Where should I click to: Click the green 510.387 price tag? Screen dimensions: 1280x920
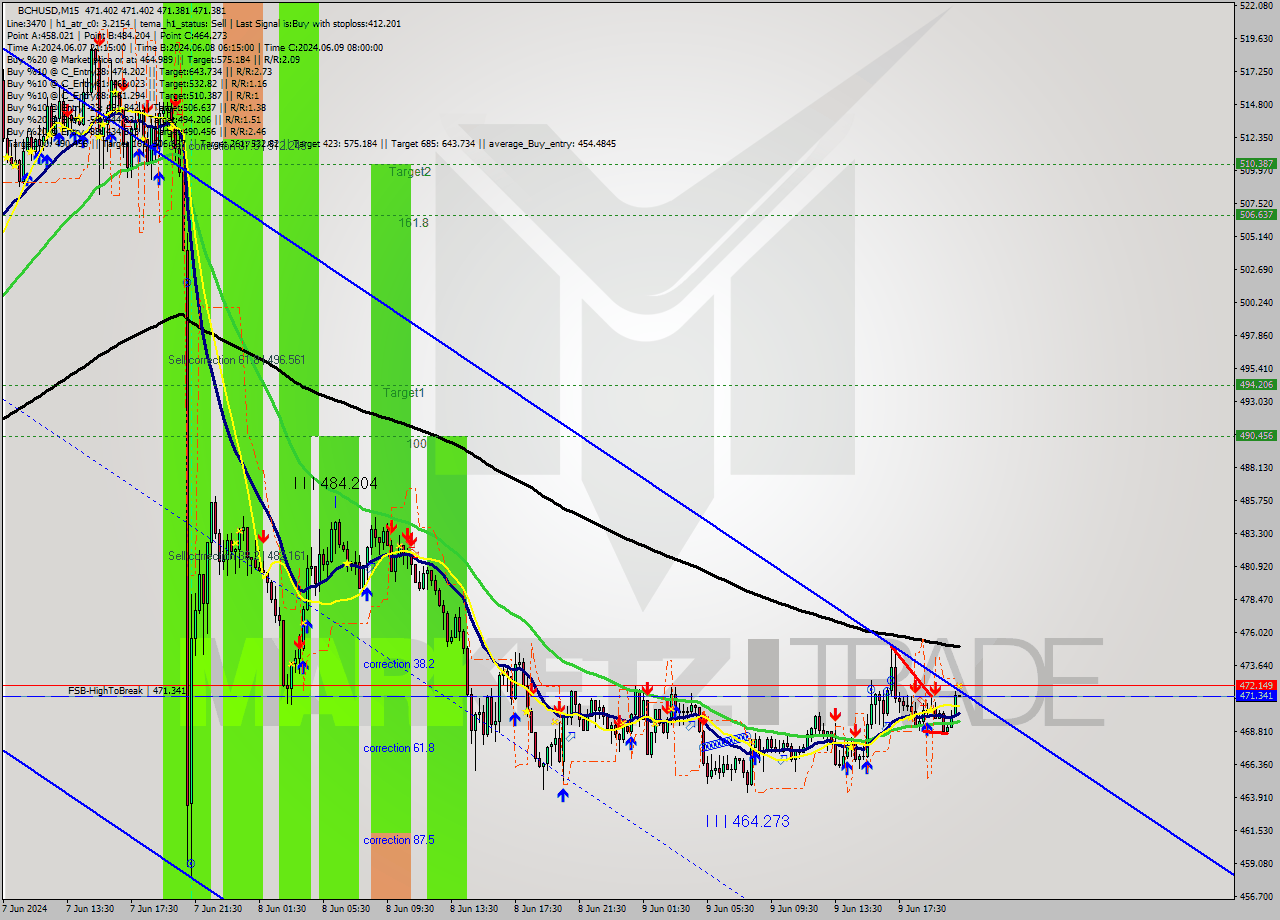pyautogui.click(x=1256, y=164)
